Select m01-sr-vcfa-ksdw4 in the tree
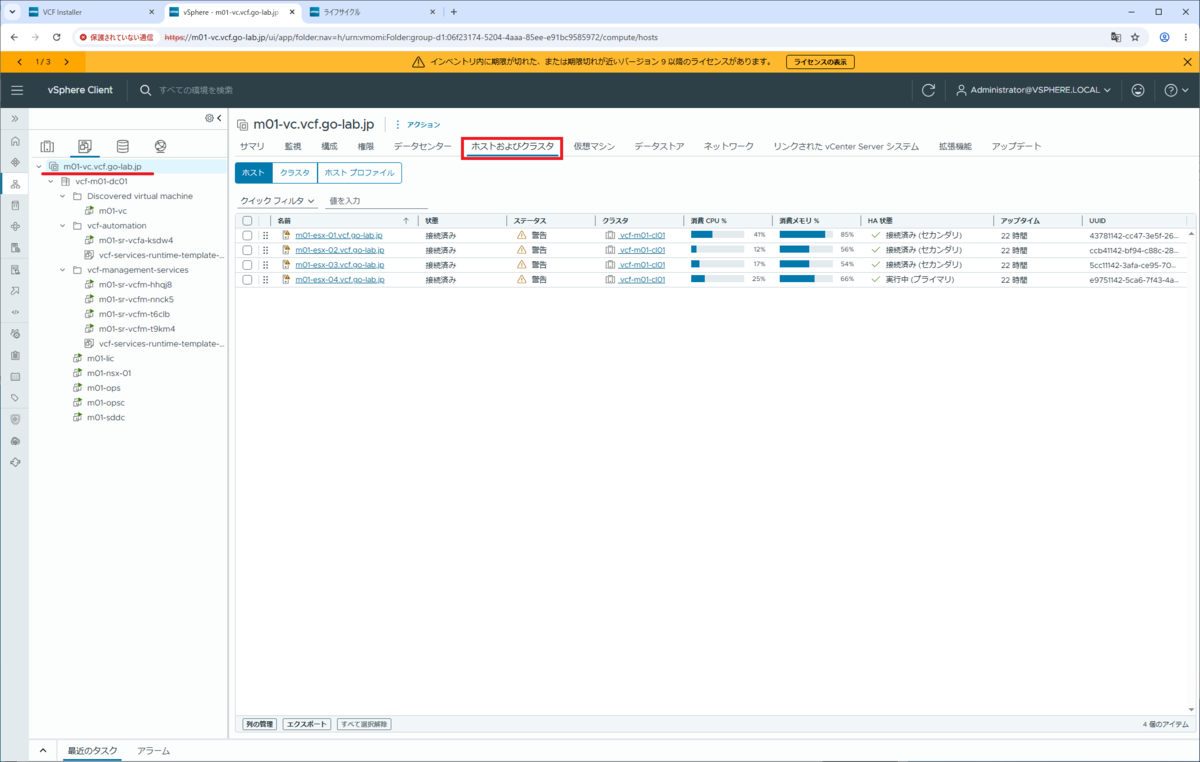The image size is (1200, 762). 135,241
